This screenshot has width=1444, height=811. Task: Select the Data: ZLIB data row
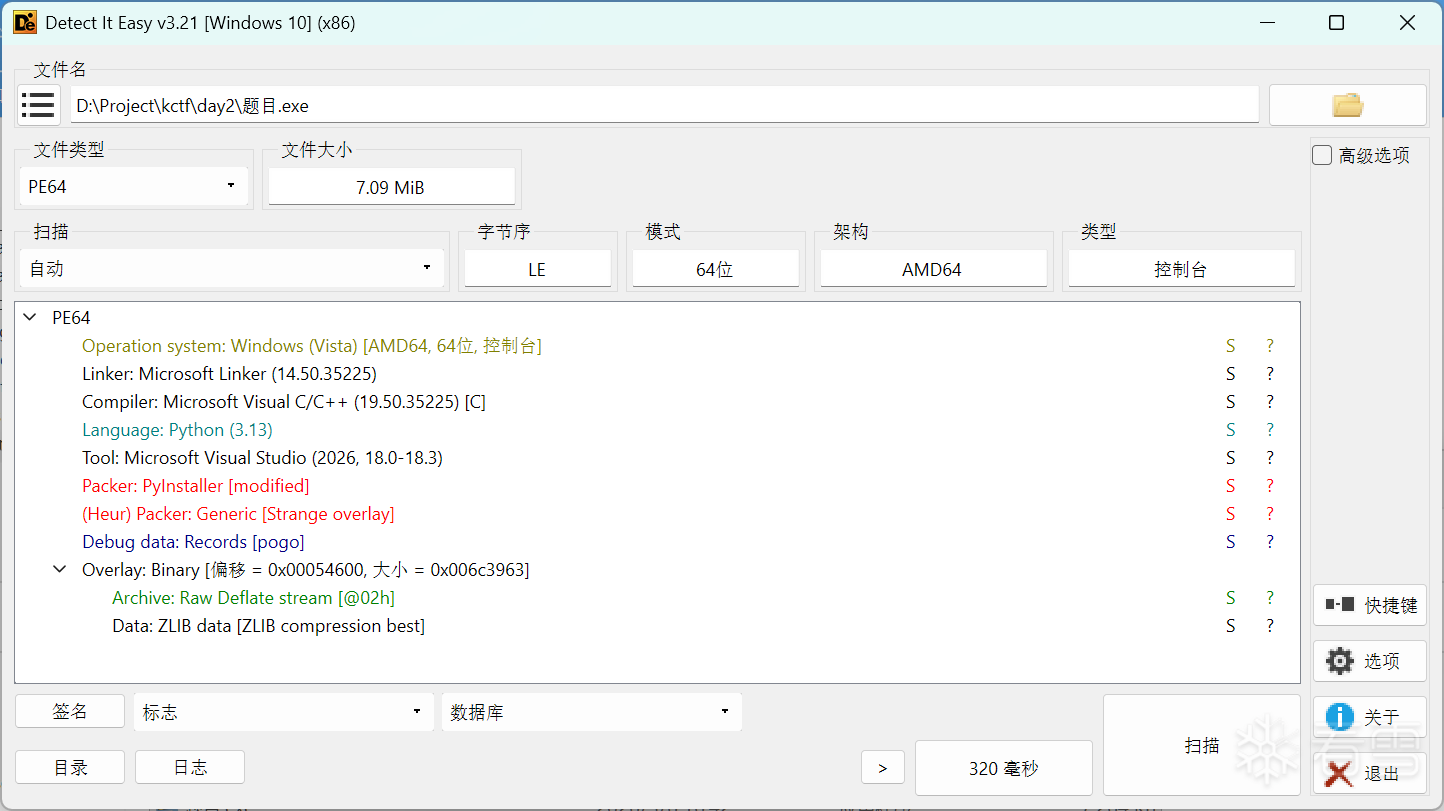pos(658,626)
